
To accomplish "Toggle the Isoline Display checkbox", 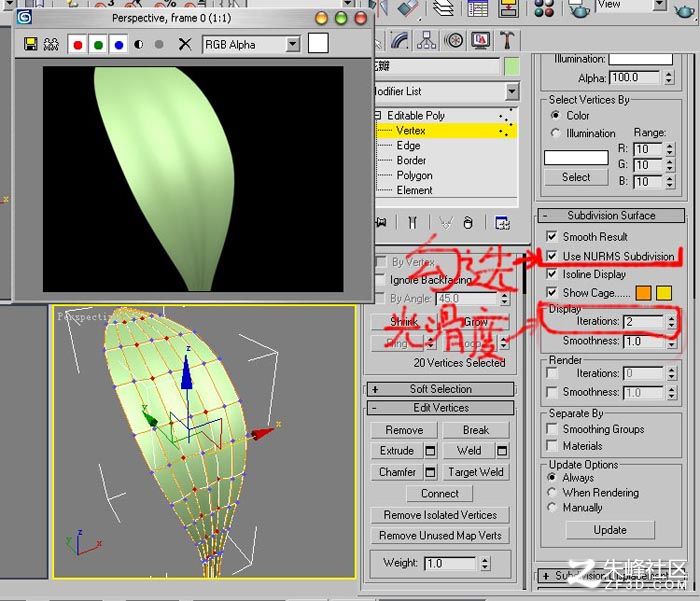I will (x=552, y=274).
